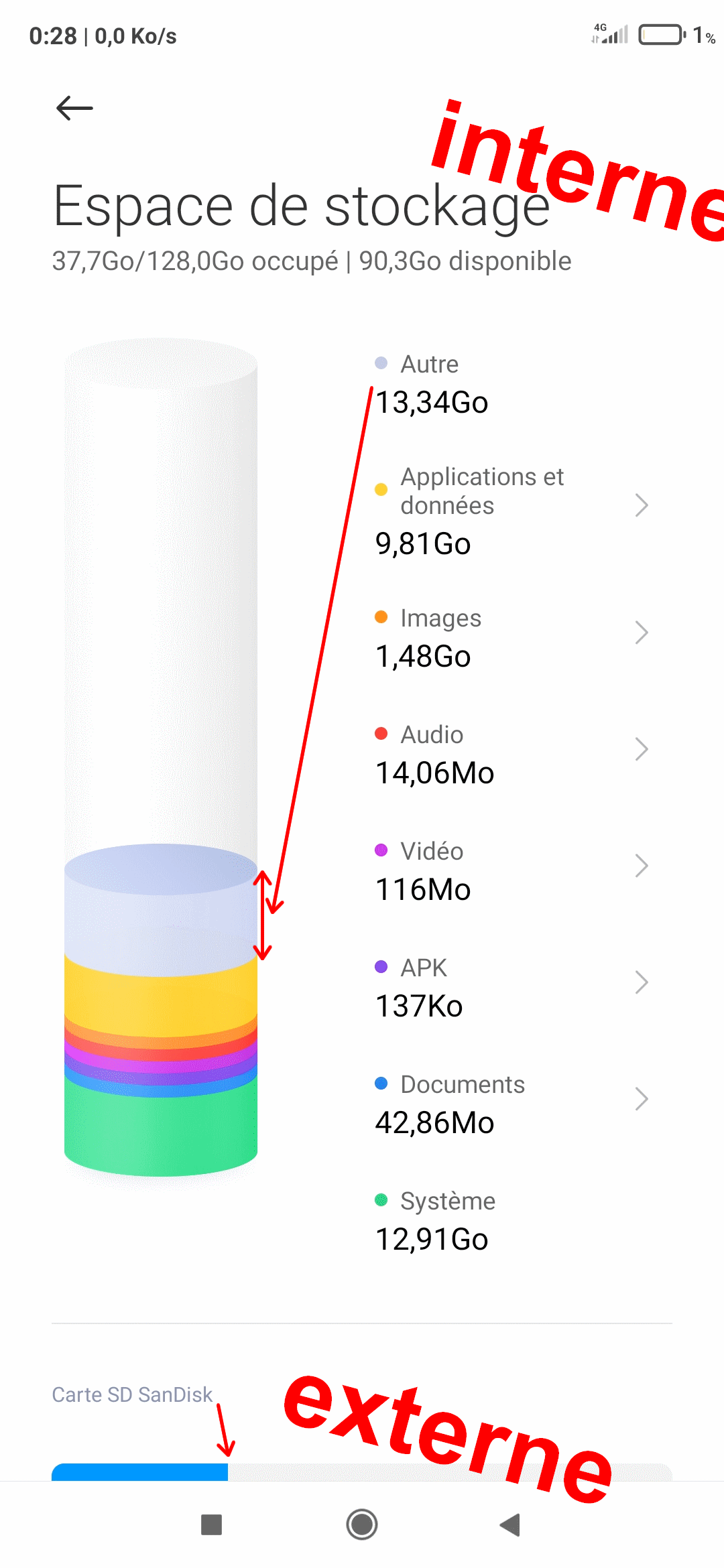The width and height of the screenshot is (724, 1568).
Task: Tap the battery status icon
Action: pyautogui.click(x=662, y=34)
